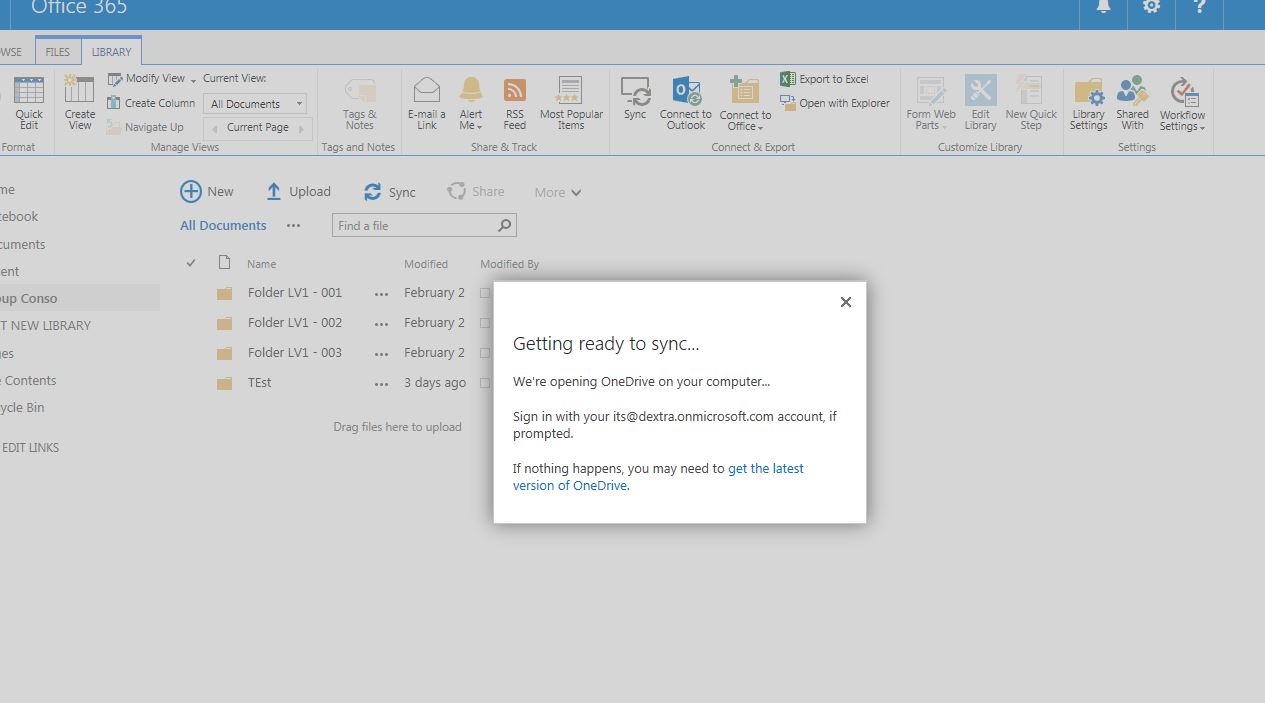Switch to the FILES tab
This screenshot has height=703, width=1265.
point(57,50)
